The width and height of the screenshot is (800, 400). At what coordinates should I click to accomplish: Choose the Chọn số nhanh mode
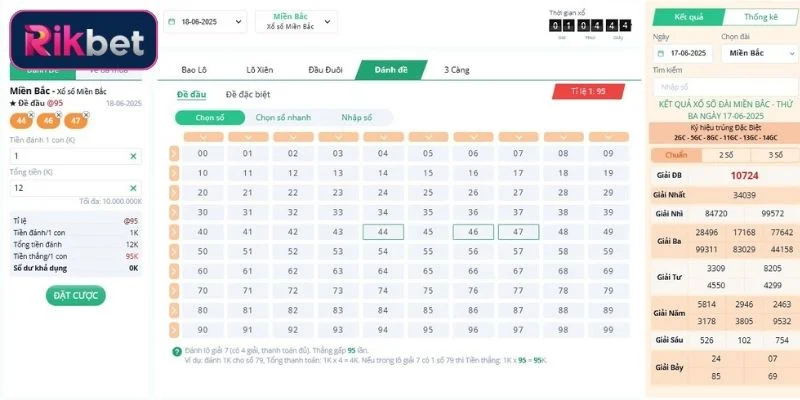click(x=284, y=117)
